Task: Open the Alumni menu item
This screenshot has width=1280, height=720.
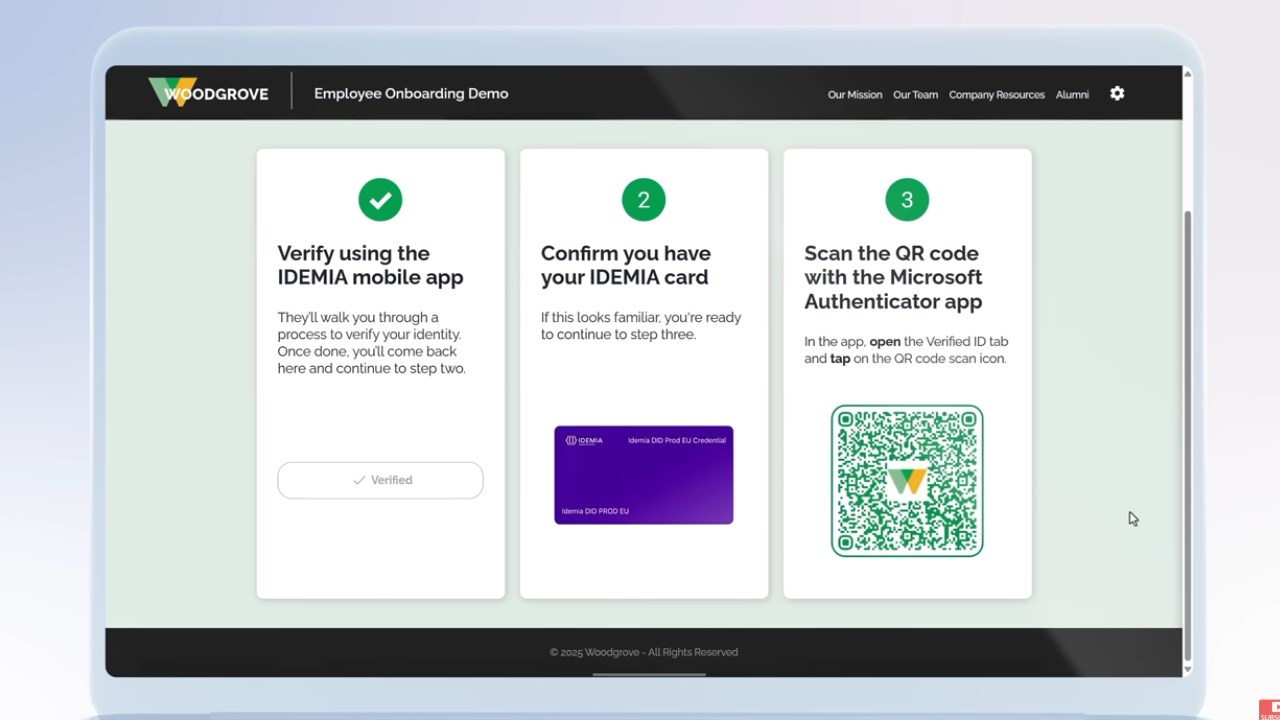Action: (1072, 95)
